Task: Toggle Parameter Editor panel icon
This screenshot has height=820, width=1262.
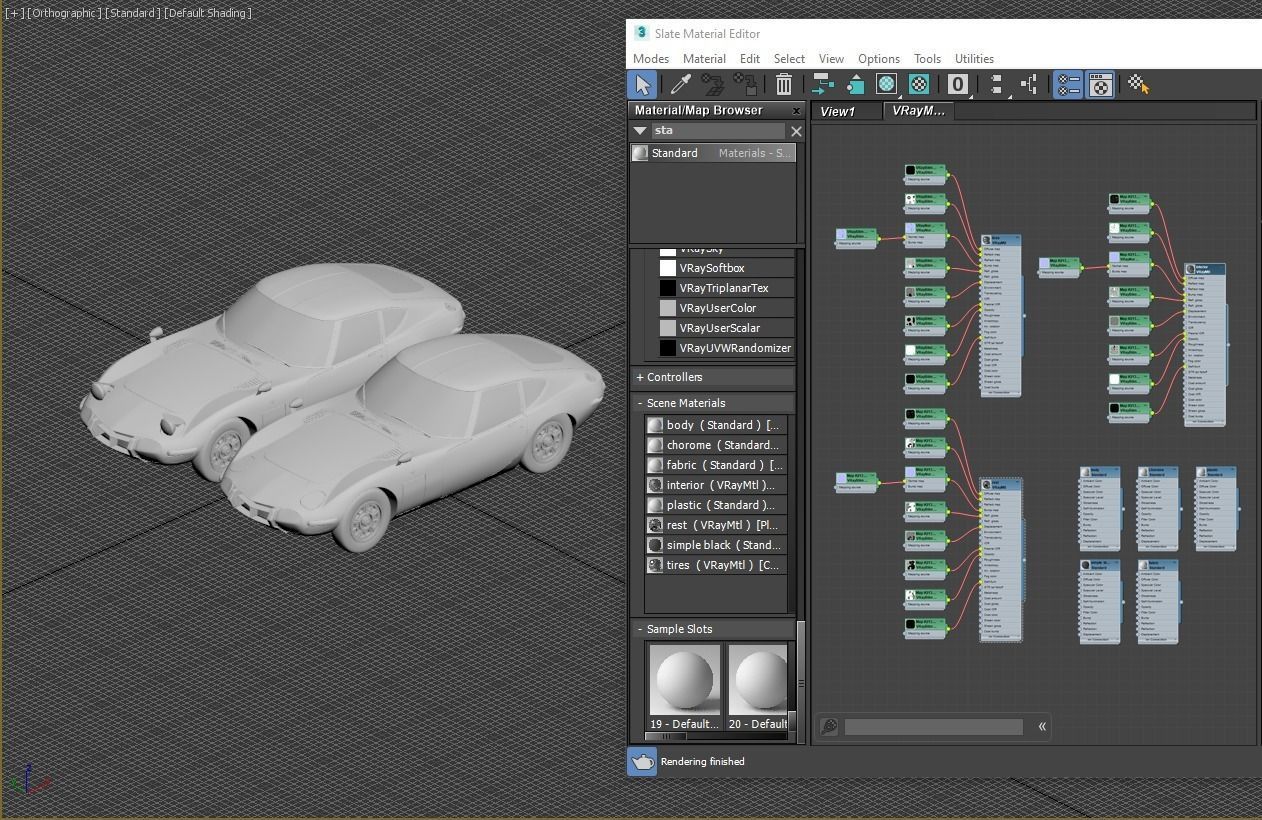Action: point(1100,85)
